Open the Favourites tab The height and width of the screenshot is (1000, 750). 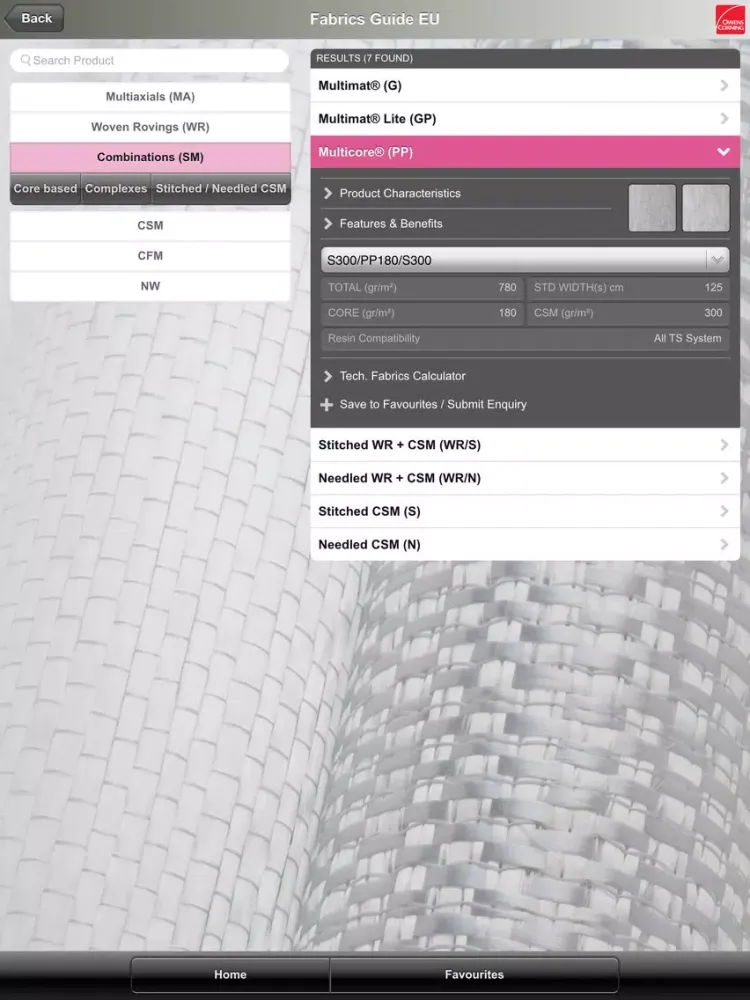474,974
